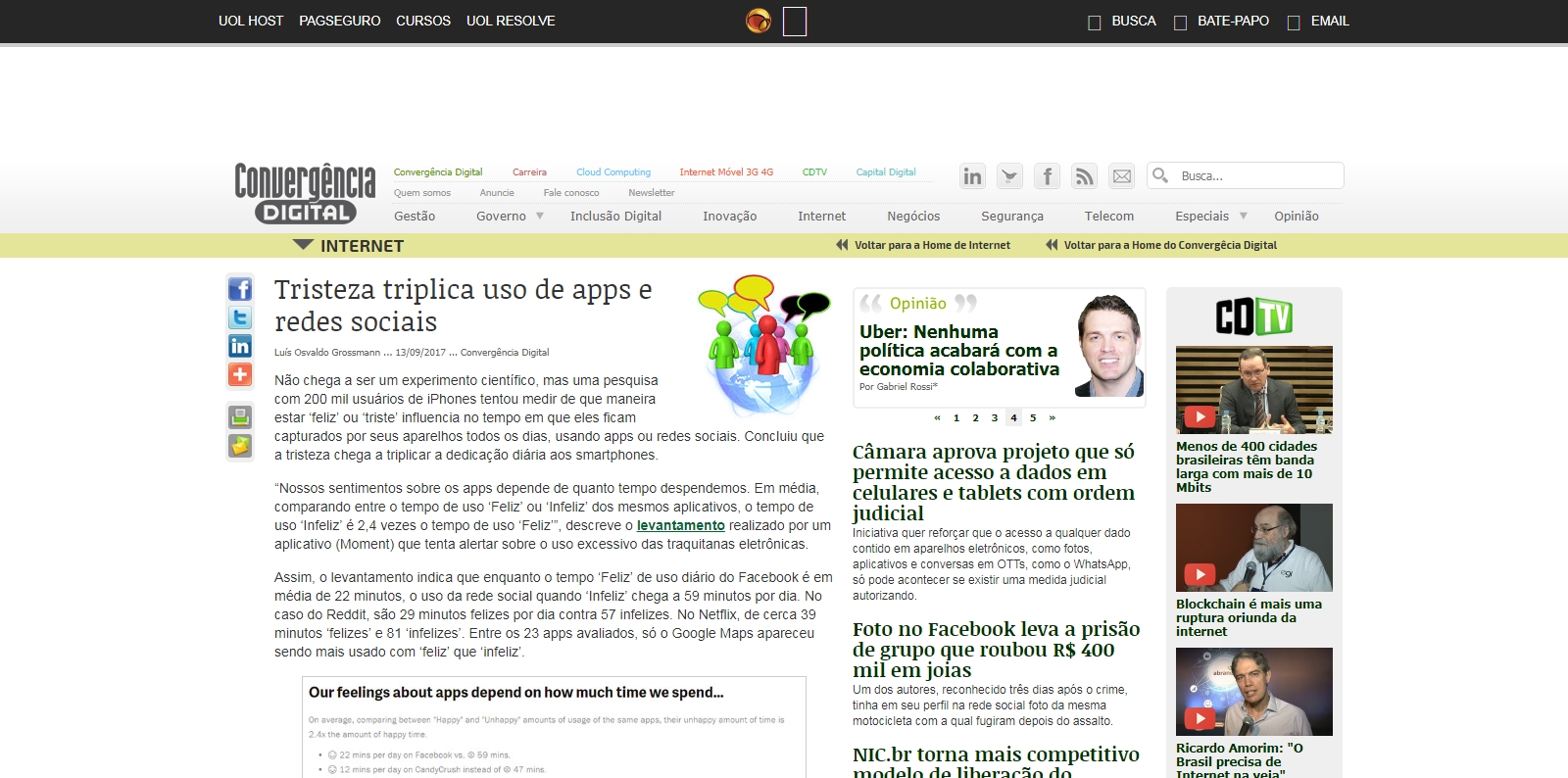Play the 400 cidades banda larga video

click(x=1200, y=416)
